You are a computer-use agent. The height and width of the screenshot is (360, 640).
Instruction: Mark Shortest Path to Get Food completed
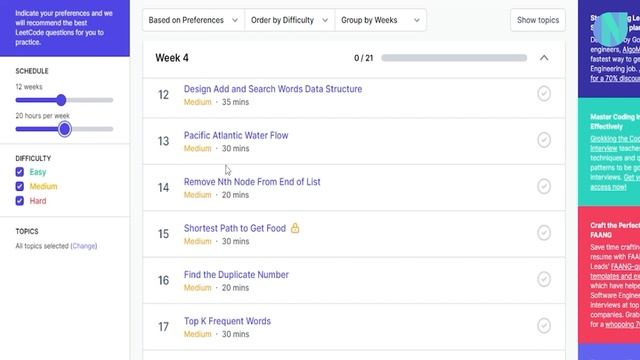pos(544,233)
